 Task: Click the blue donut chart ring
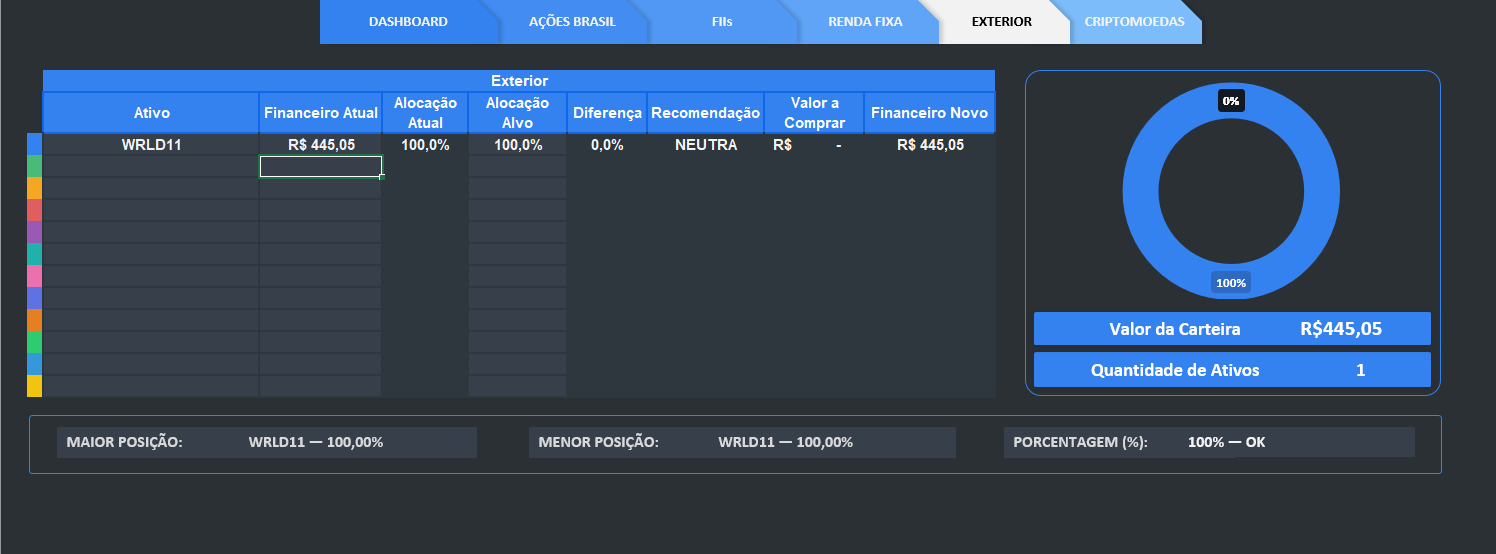click(x=1140, y=191)
